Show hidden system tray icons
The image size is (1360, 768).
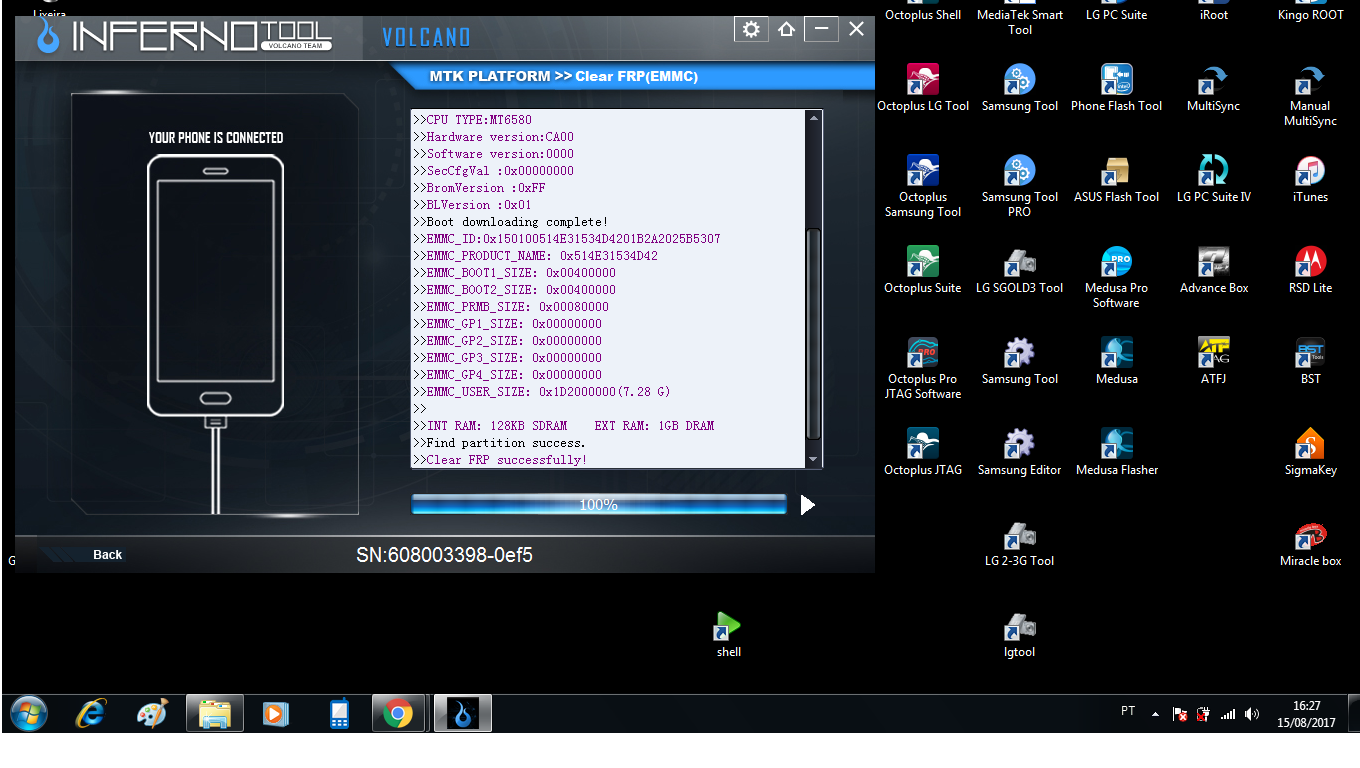(x=1155, y=714)
